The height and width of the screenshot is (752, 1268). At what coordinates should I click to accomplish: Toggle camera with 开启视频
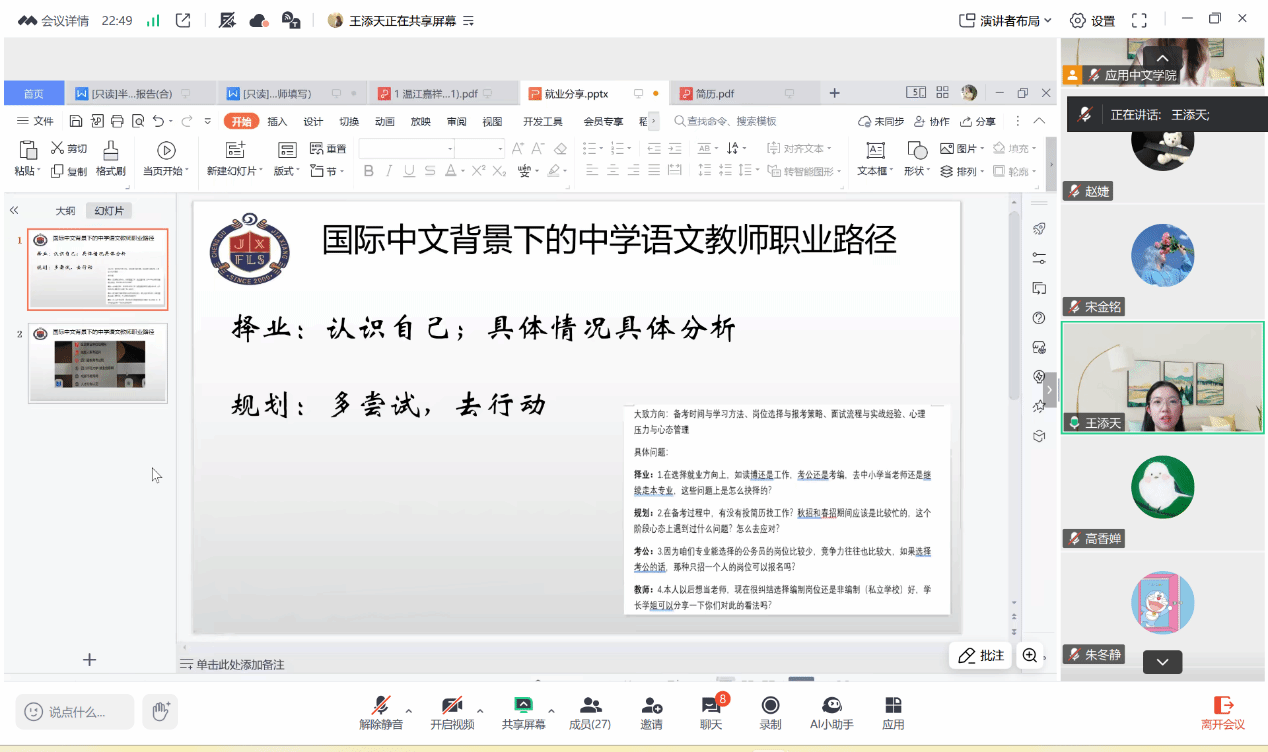click(452, 706)
